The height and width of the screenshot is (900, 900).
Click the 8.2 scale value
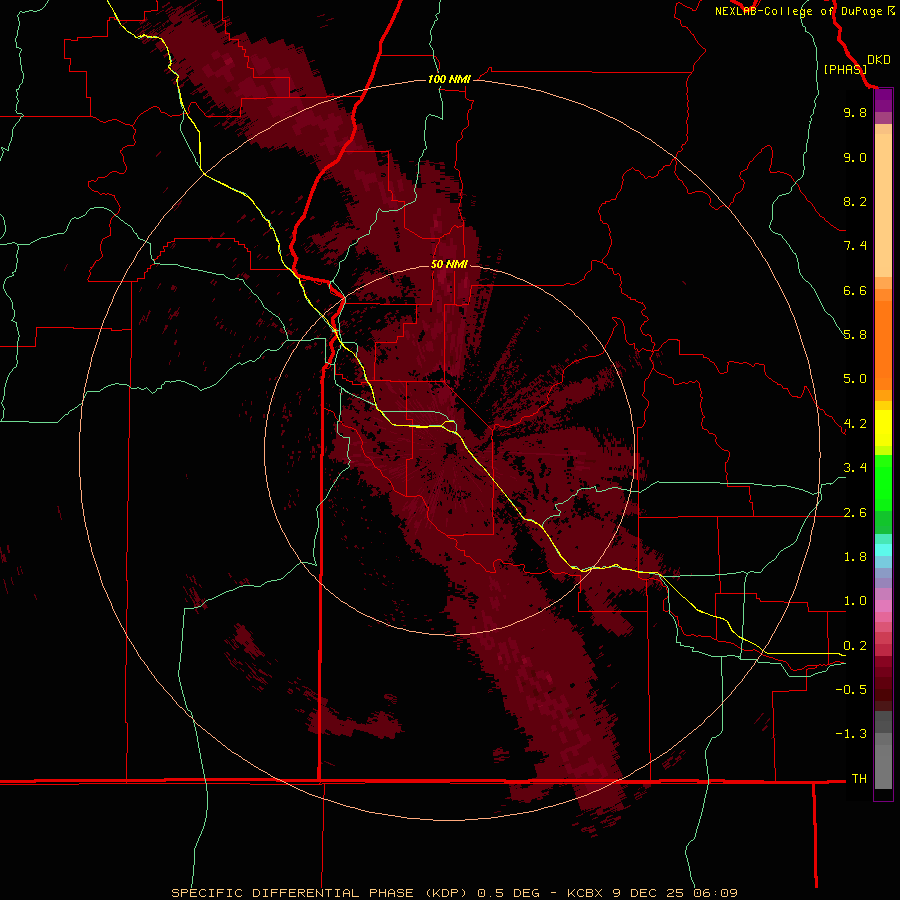click(x=855, y=201)
